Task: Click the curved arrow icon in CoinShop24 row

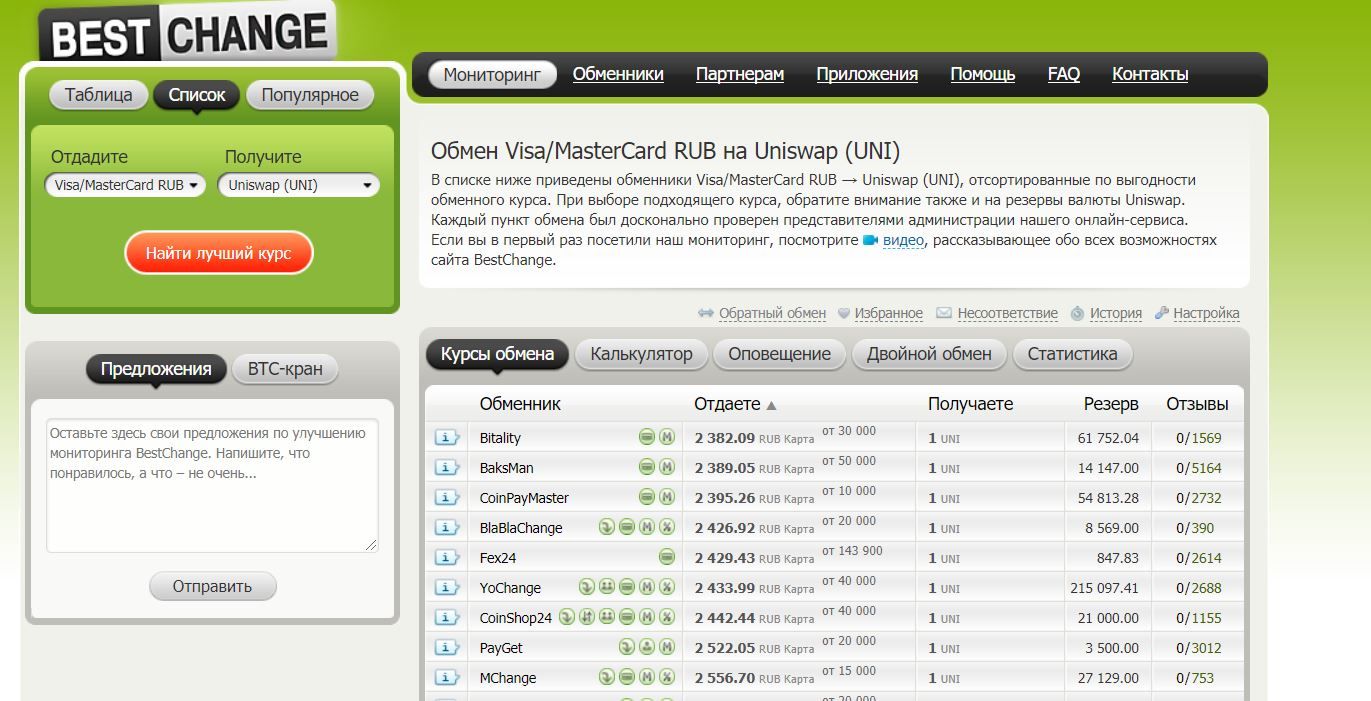Action: [567, 617]
